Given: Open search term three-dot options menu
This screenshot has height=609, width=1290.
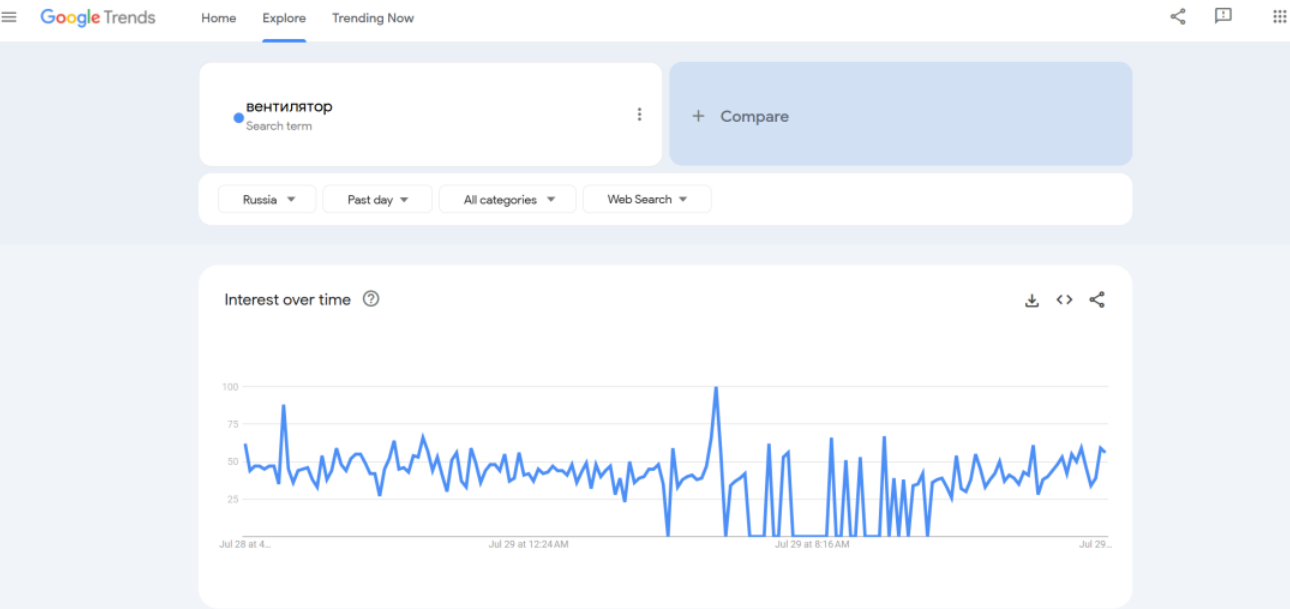Looking at the screenshot, I should (639, 114).
